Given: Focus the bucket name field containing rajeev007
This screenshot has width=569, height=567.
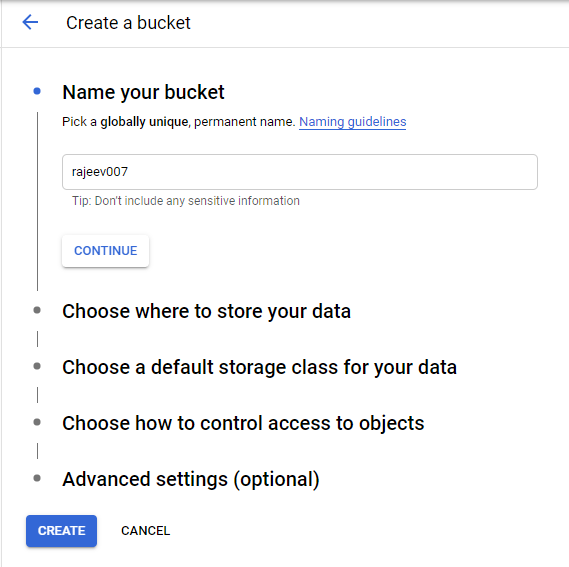Looking at the screenshot, I should [x=300, y=172].
